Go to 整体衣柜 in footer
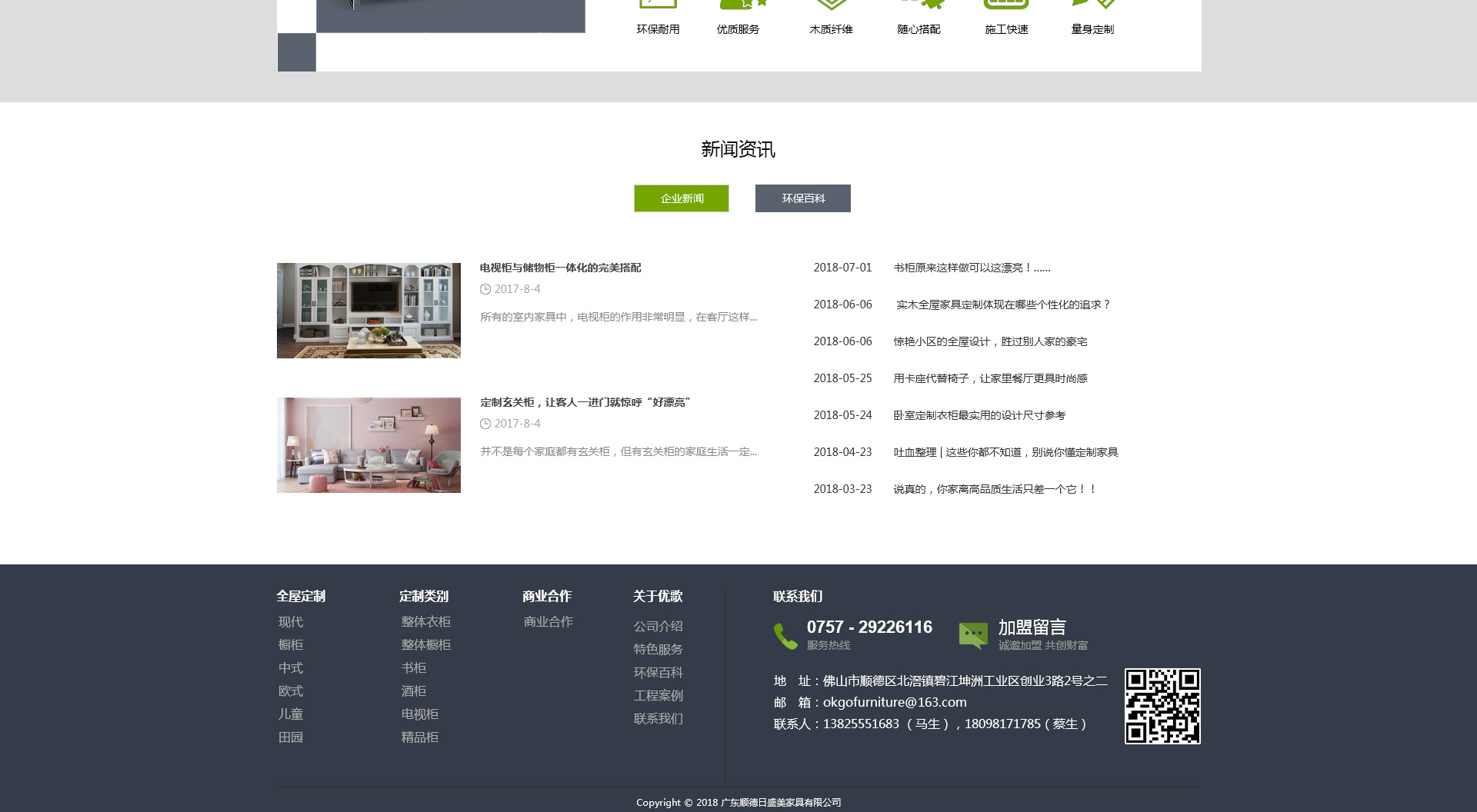 (x=425, y=621)
